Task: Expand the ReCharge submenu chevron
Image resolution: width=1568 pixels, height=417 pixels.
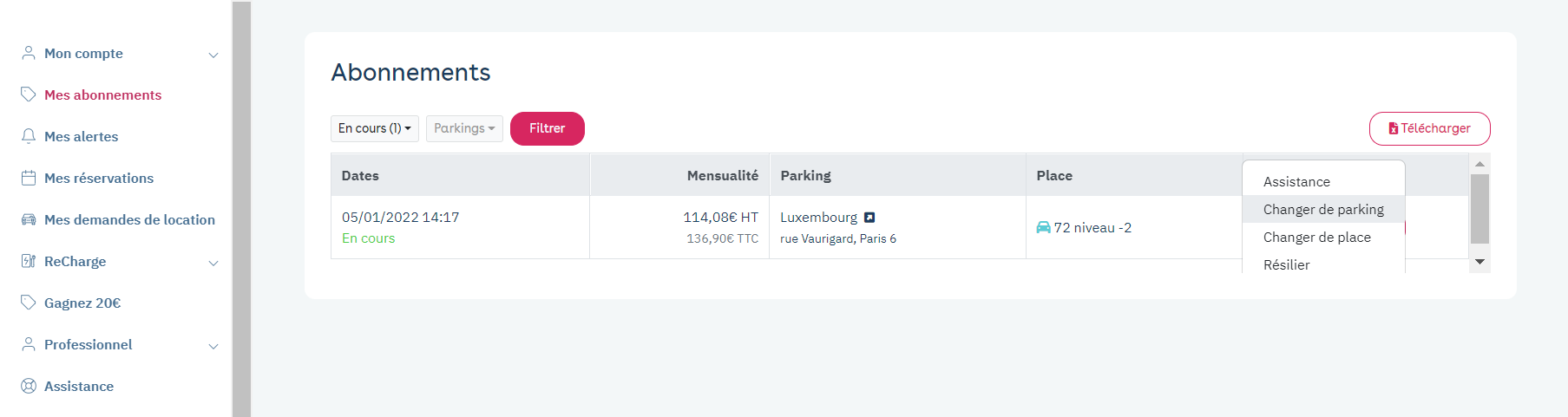Action: pyautogui.click(x=213, y=263)
